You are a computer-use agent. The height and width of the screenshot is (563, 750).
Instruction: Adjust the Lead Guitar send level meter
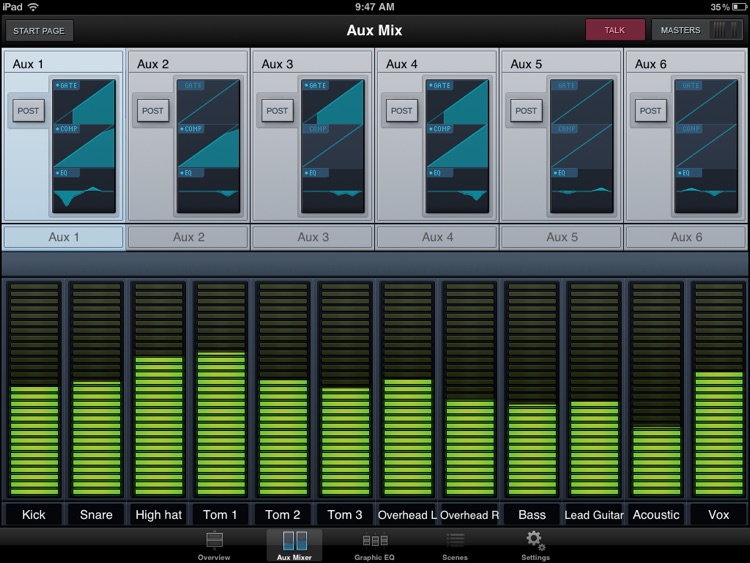pyautogui.click(x=594, y=389)
